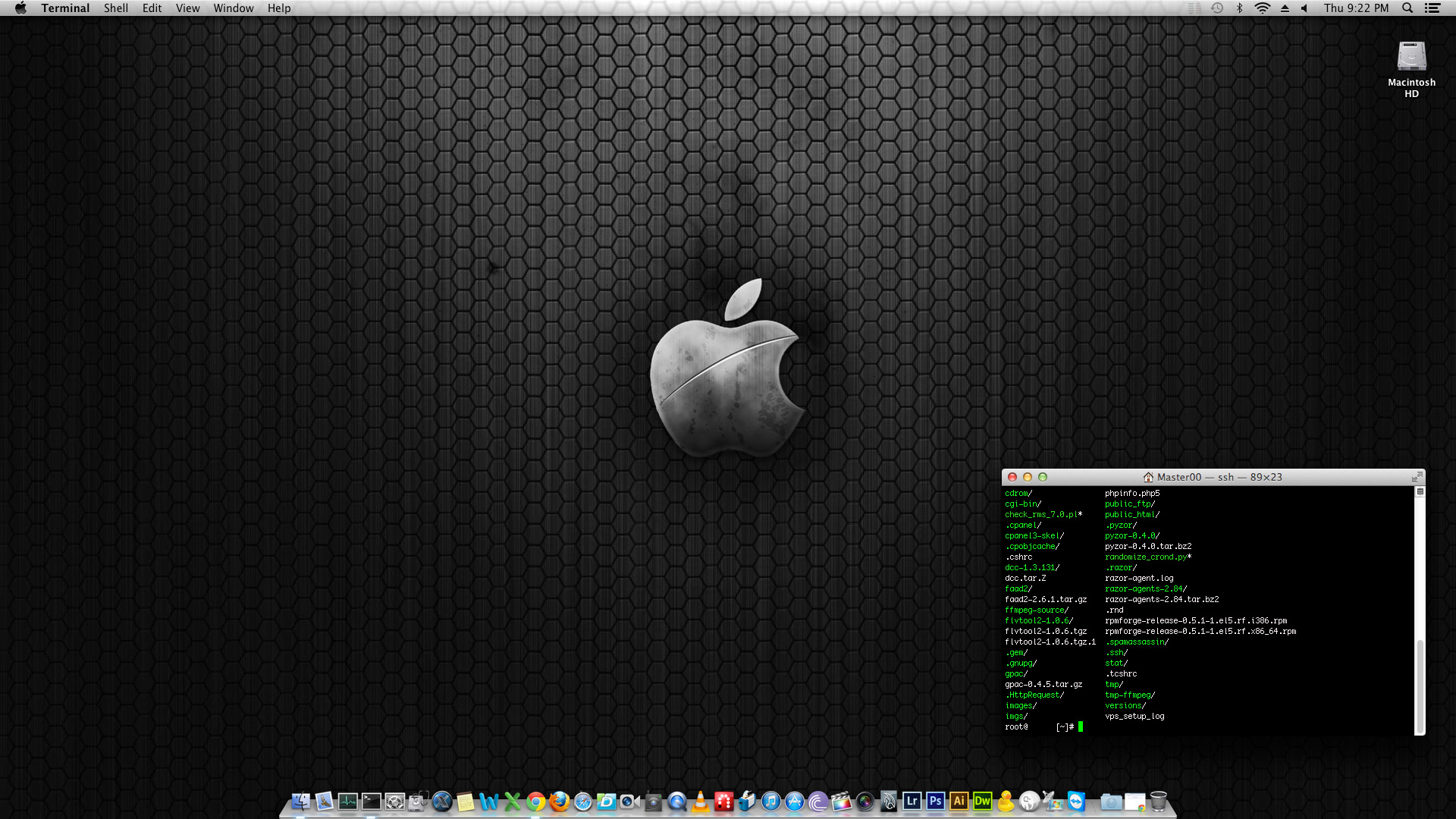The height and width of the screenshot is (819, 1456).
Task: Open System Preferences gear icon
Action: point(395,801)
